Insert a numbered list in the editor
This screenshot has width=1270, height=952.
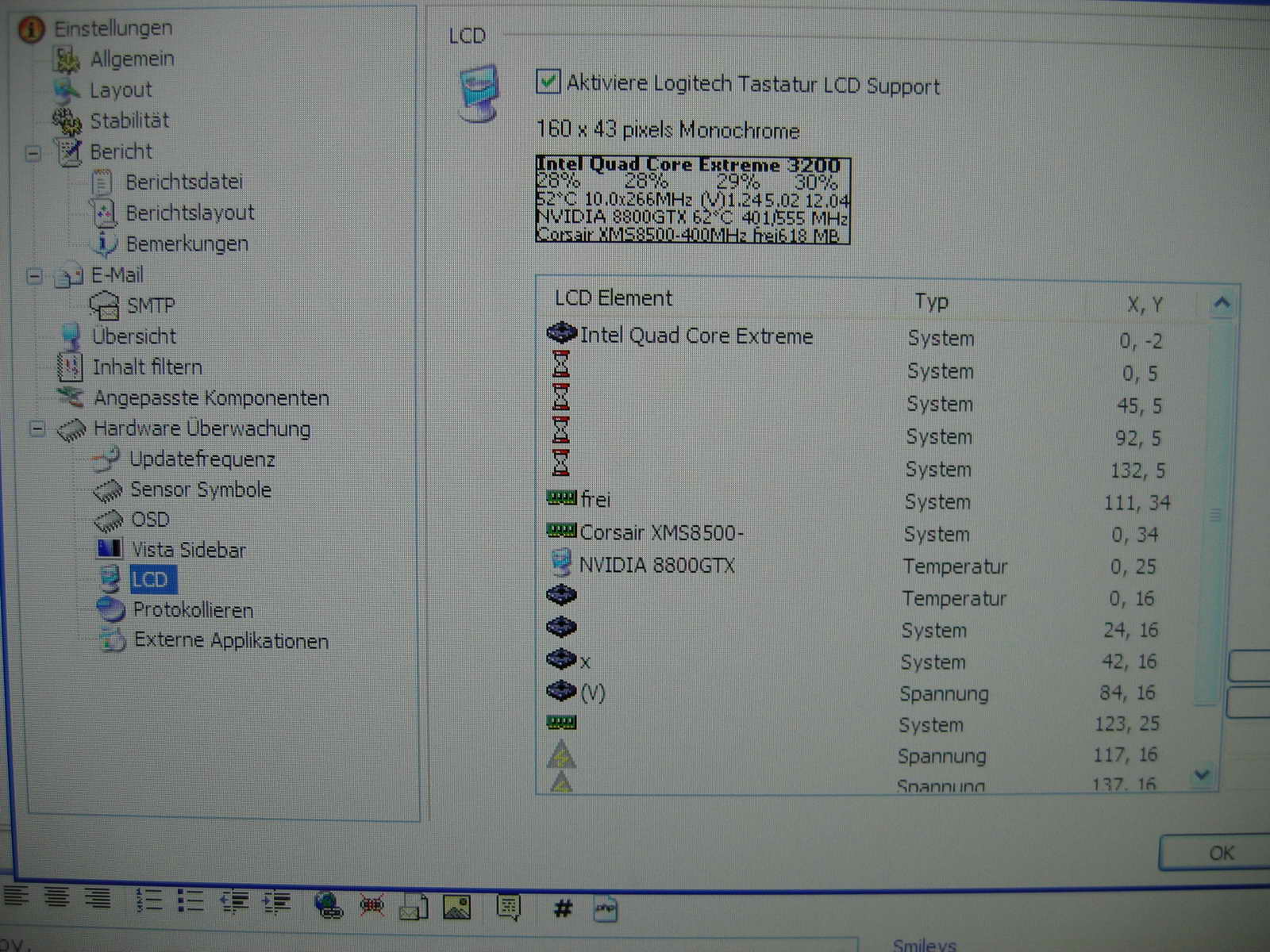point(148,900)
